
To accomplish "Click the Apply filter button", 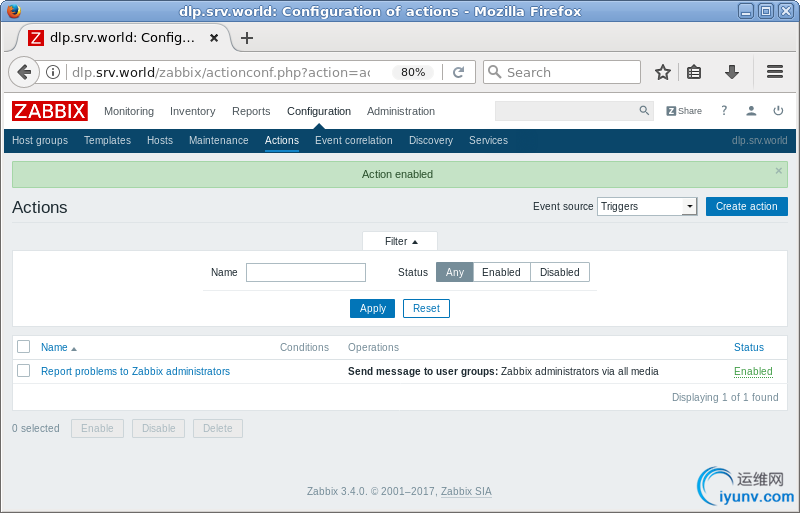I will tap(372, 308).
